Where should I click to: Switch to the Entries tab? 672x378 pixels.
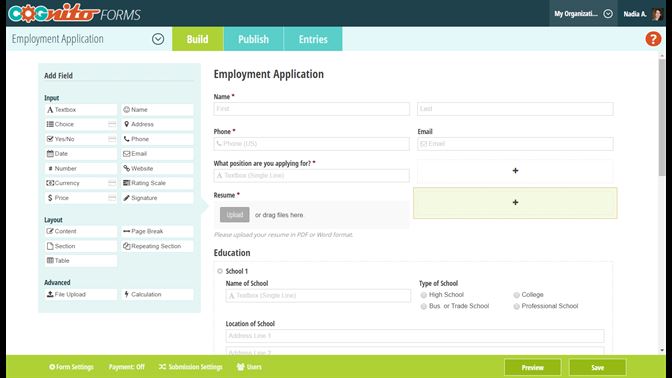pyautogui.click(x=313, y=39)
